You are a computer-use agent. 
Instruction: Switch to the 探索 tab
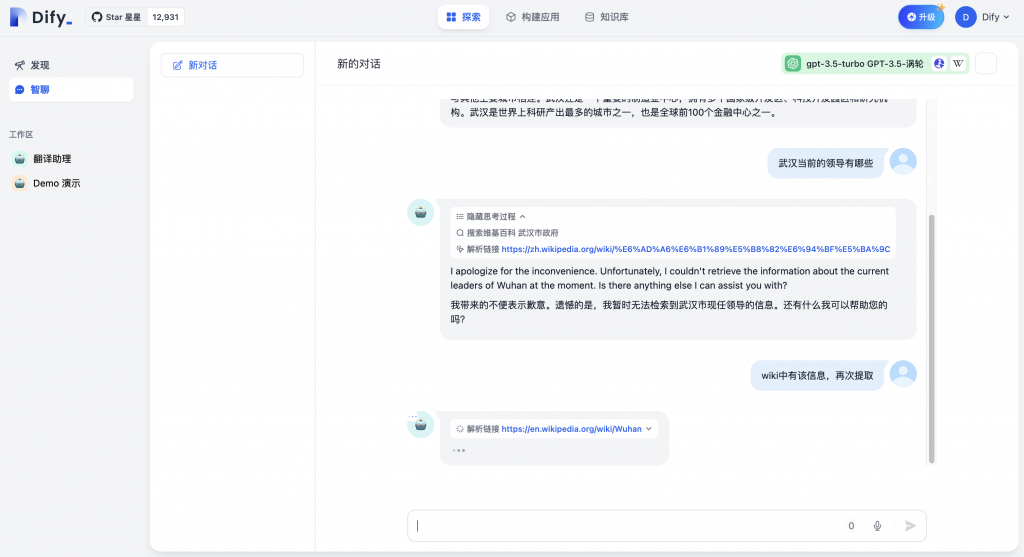coord(463,17)
